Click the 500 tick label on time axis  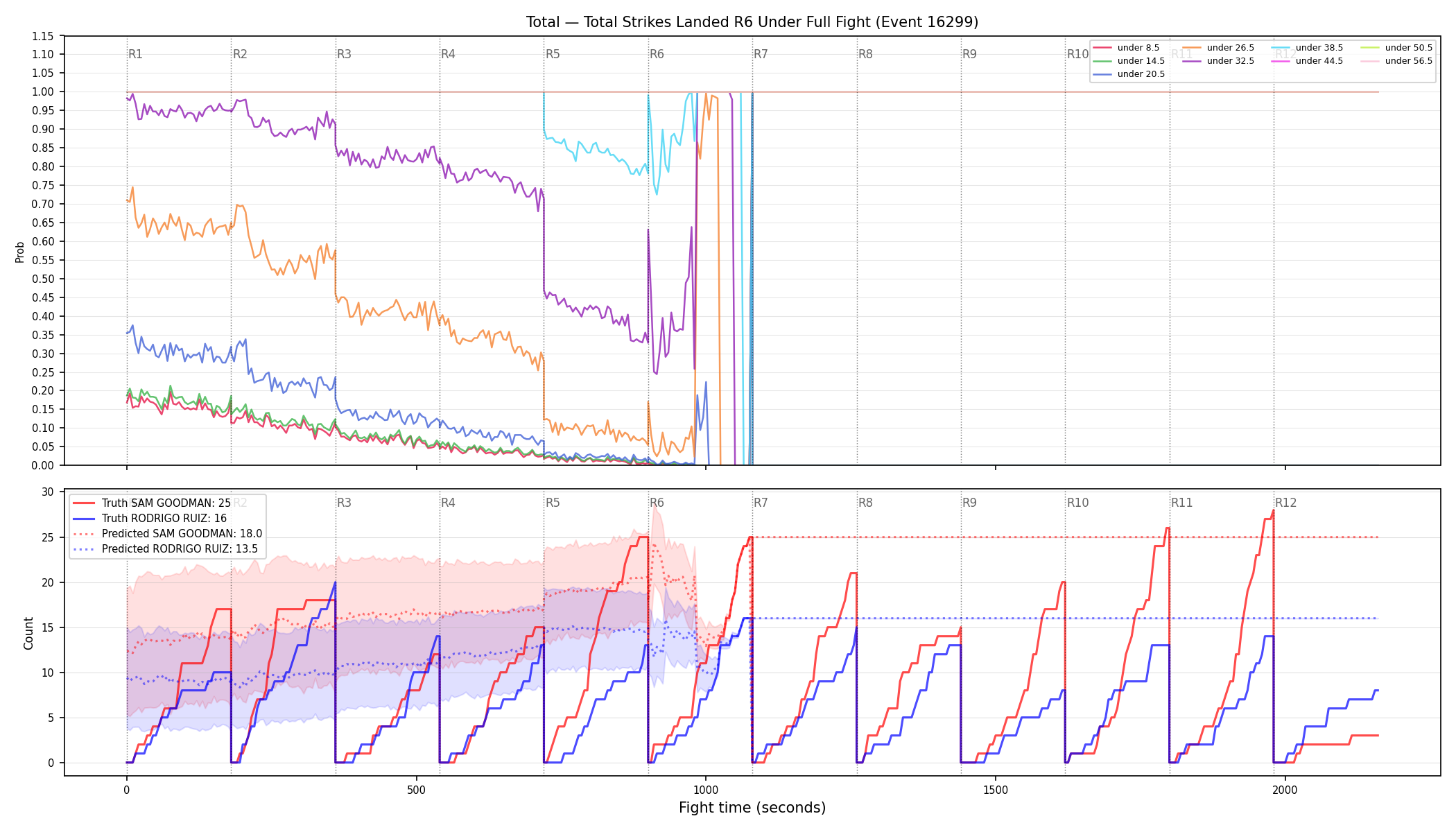(416, 790)
